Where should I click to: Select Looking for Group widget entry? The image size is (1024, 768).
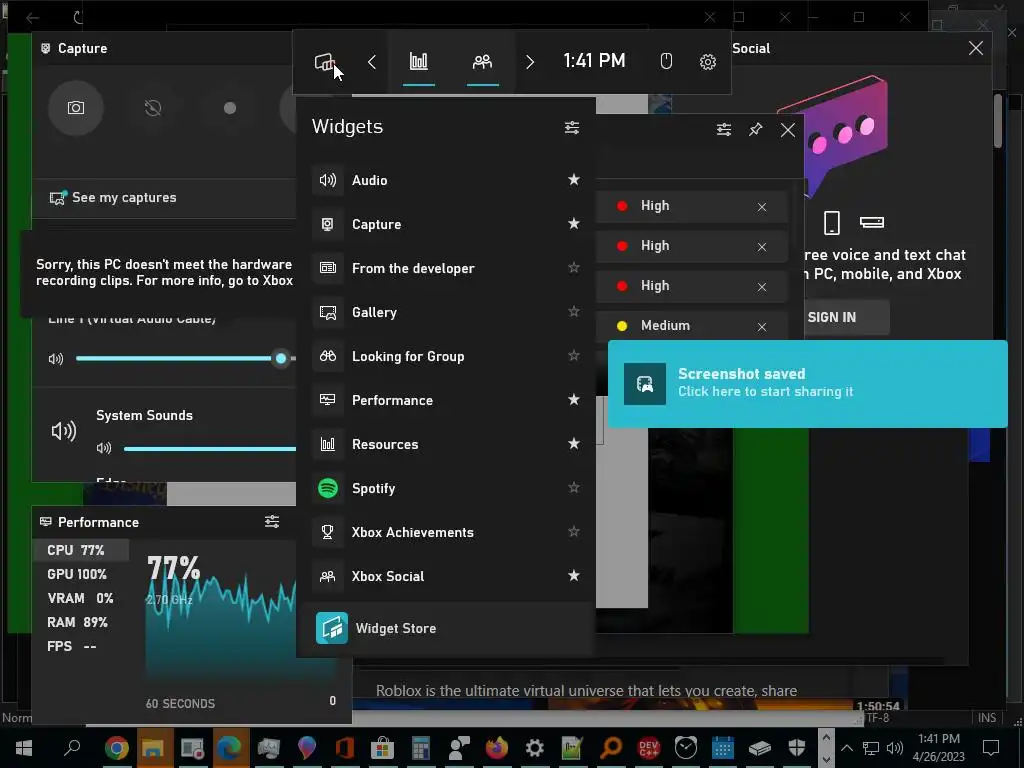pos(445,356)
